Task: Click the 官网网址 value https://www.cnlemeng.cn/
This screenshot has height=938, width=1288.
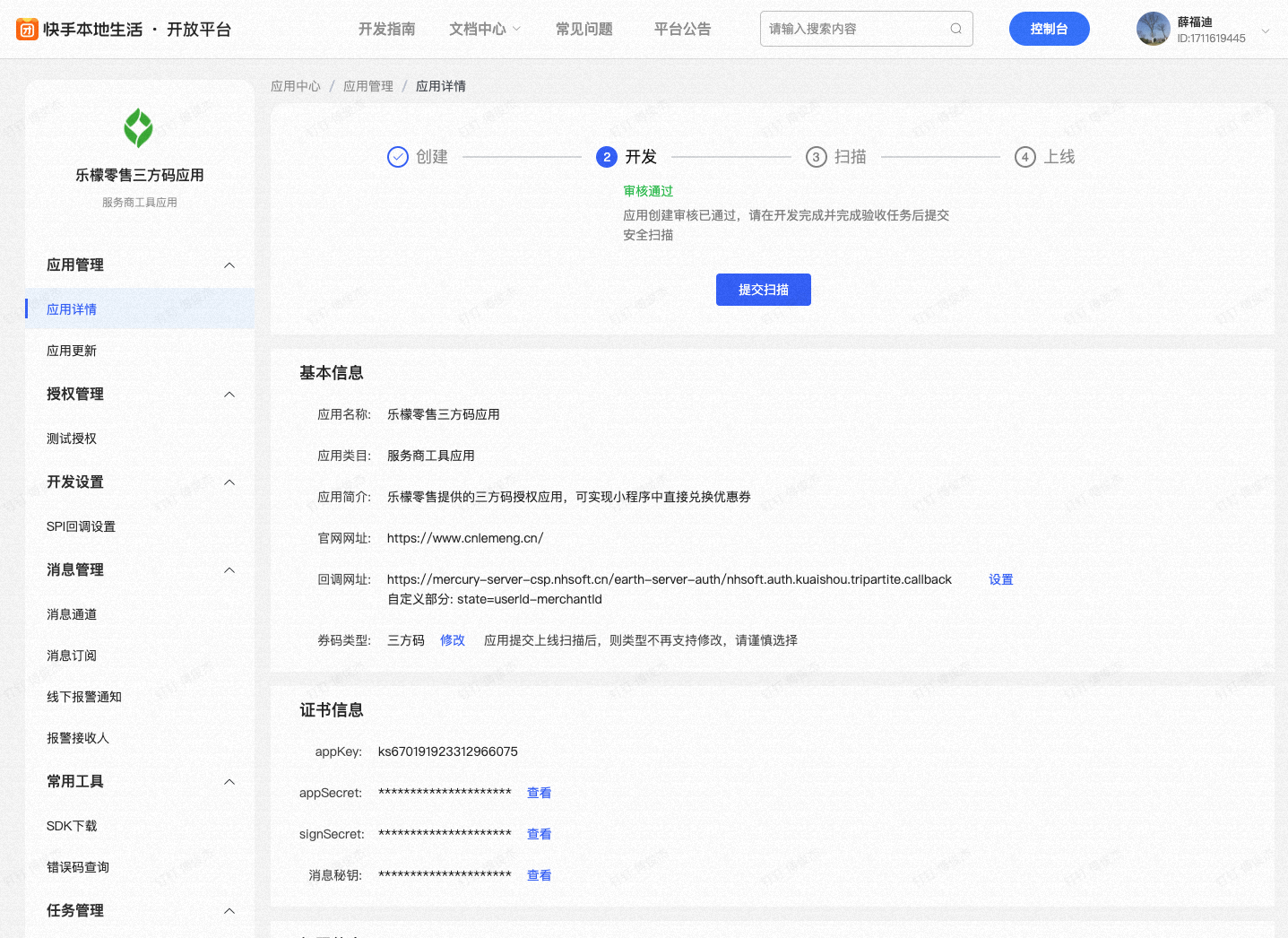Action: point(465,538)
